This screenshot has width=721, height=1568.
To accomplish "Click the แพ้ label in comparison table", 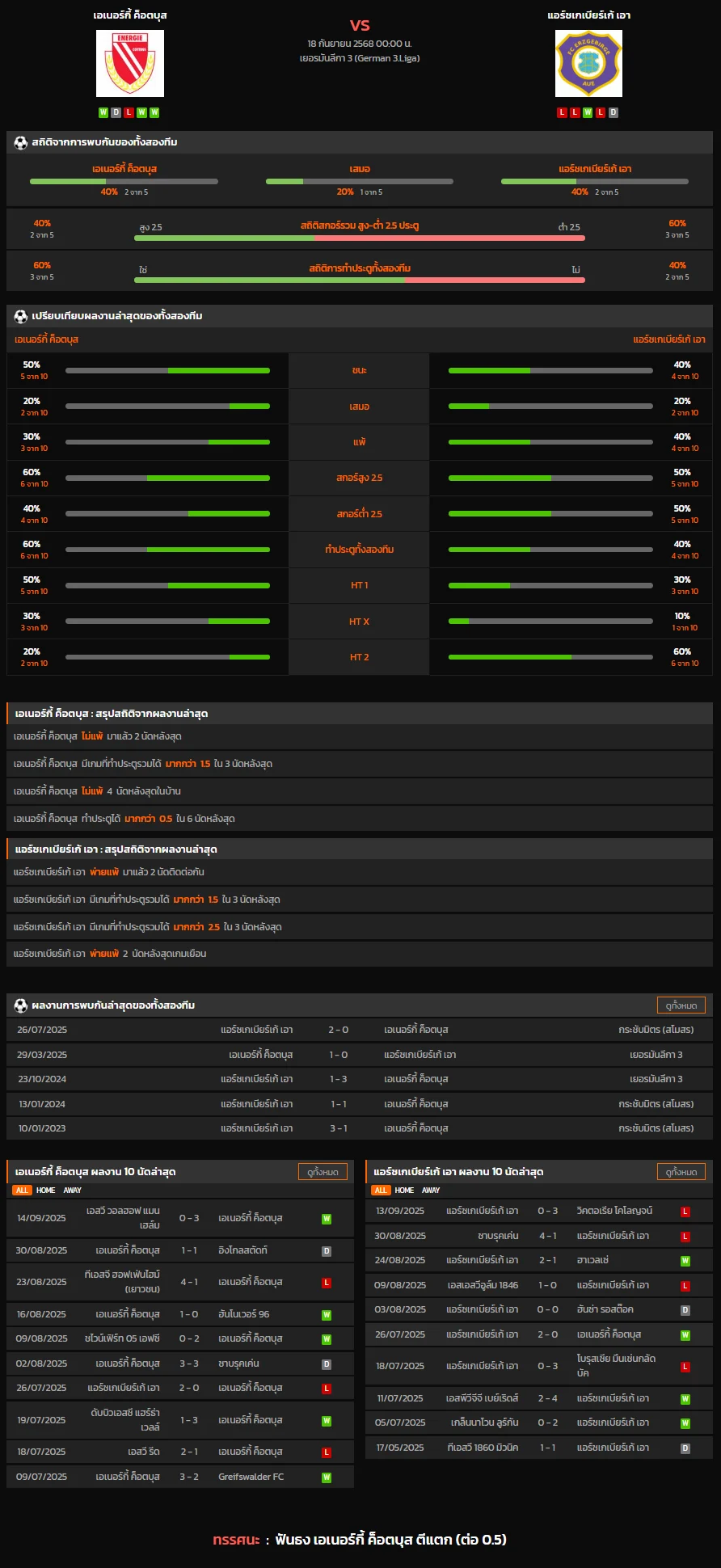I will (360, 442).
